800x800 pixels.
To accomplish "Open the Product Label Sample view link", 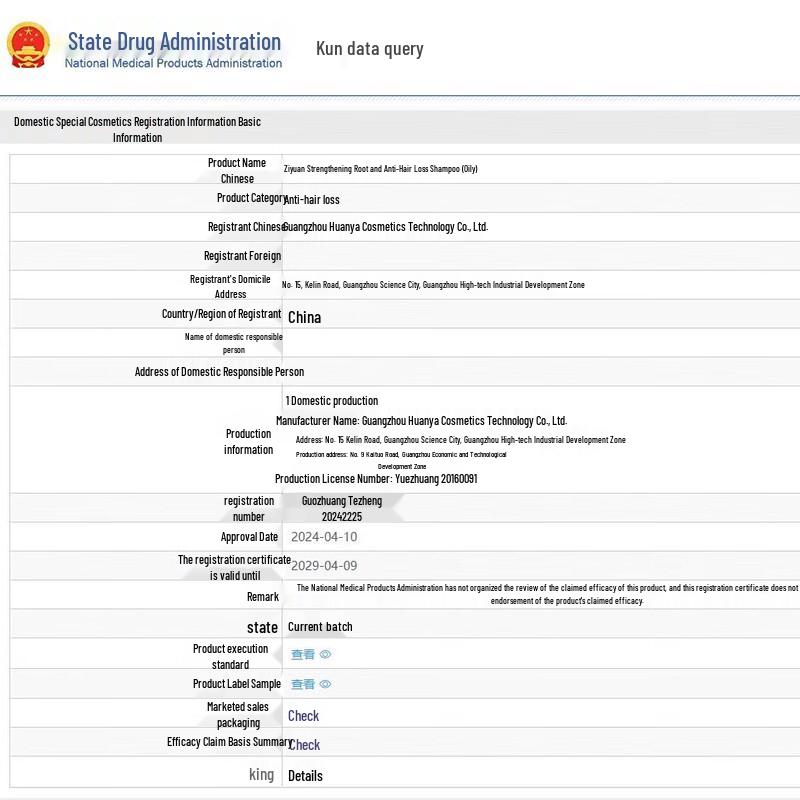I will click(x=303, y=684).
